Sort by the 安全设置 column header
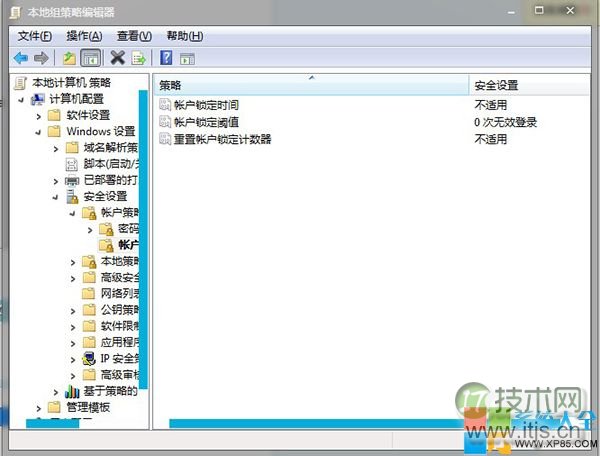600x456 pixels. coord(529,85)
